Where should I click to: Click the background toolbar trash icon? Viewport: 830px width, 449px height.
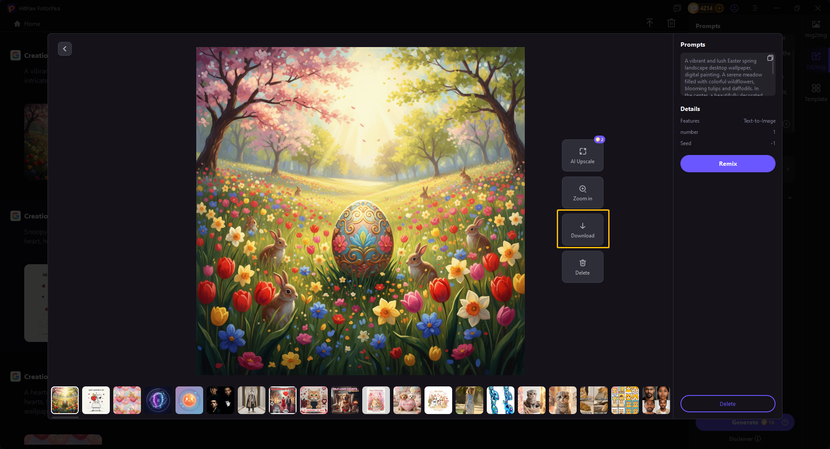point(671,23)
